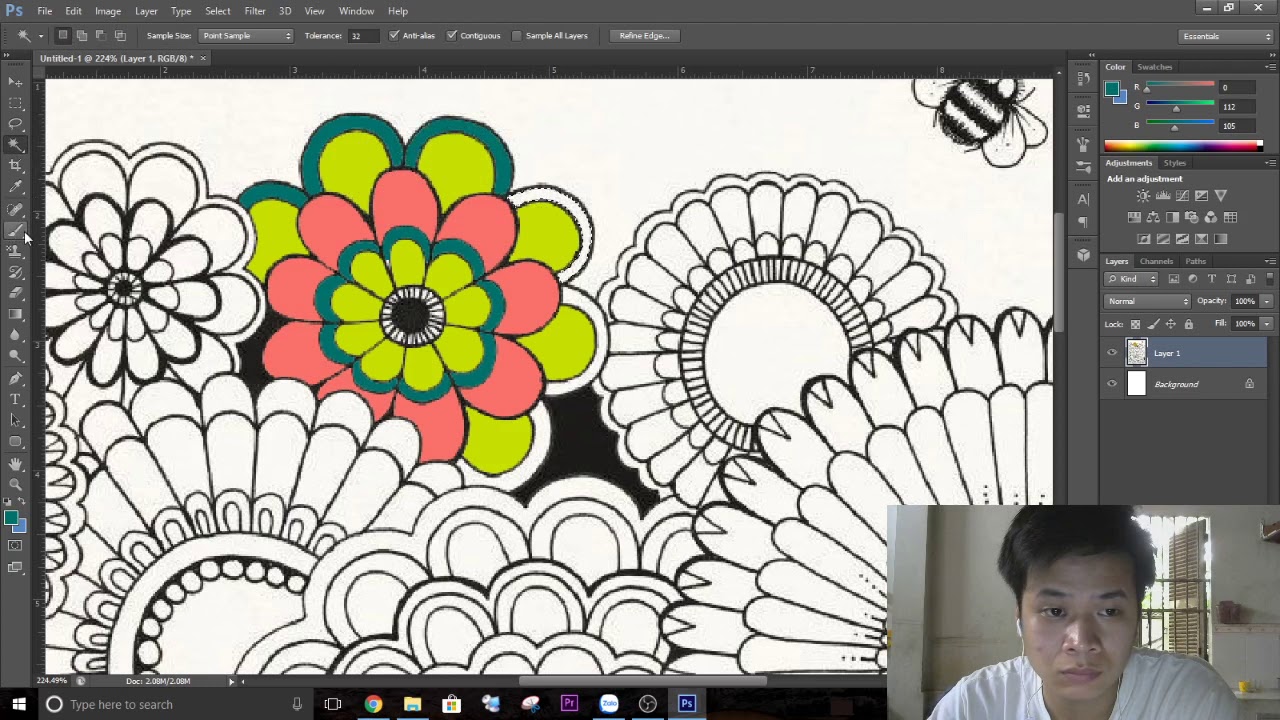Viewport: 1280px width, 720px height.
Task: Select the Move tool
Action: pos(15,82)
